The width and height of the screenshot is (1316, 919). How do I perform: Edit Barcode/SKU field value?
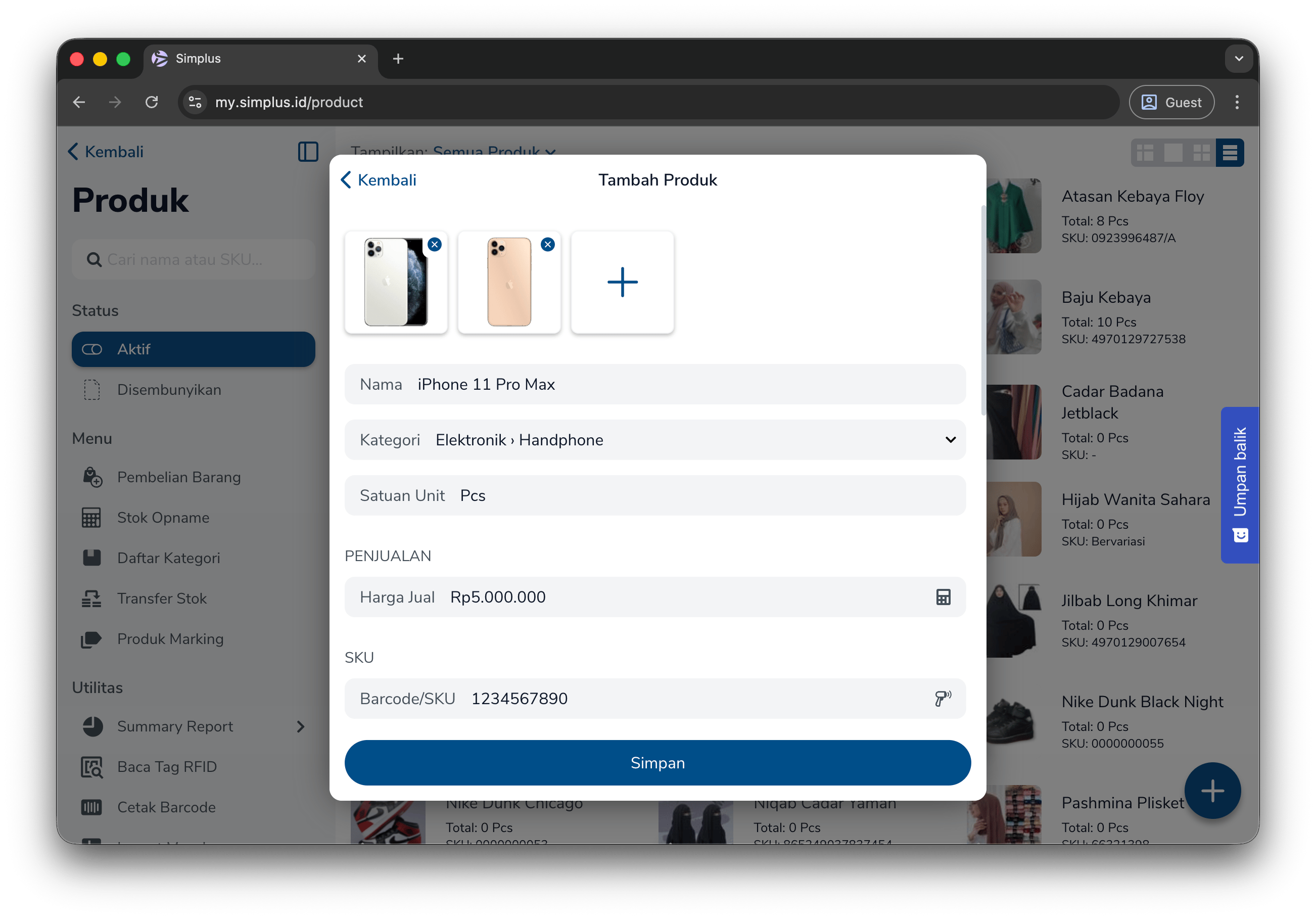coord(654,698)
